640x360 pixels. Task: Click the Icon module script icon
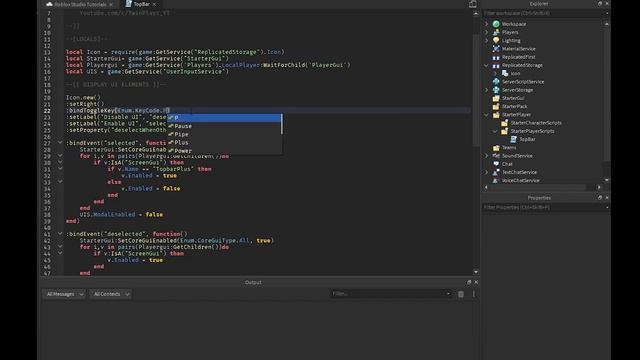tap(505, 73)
